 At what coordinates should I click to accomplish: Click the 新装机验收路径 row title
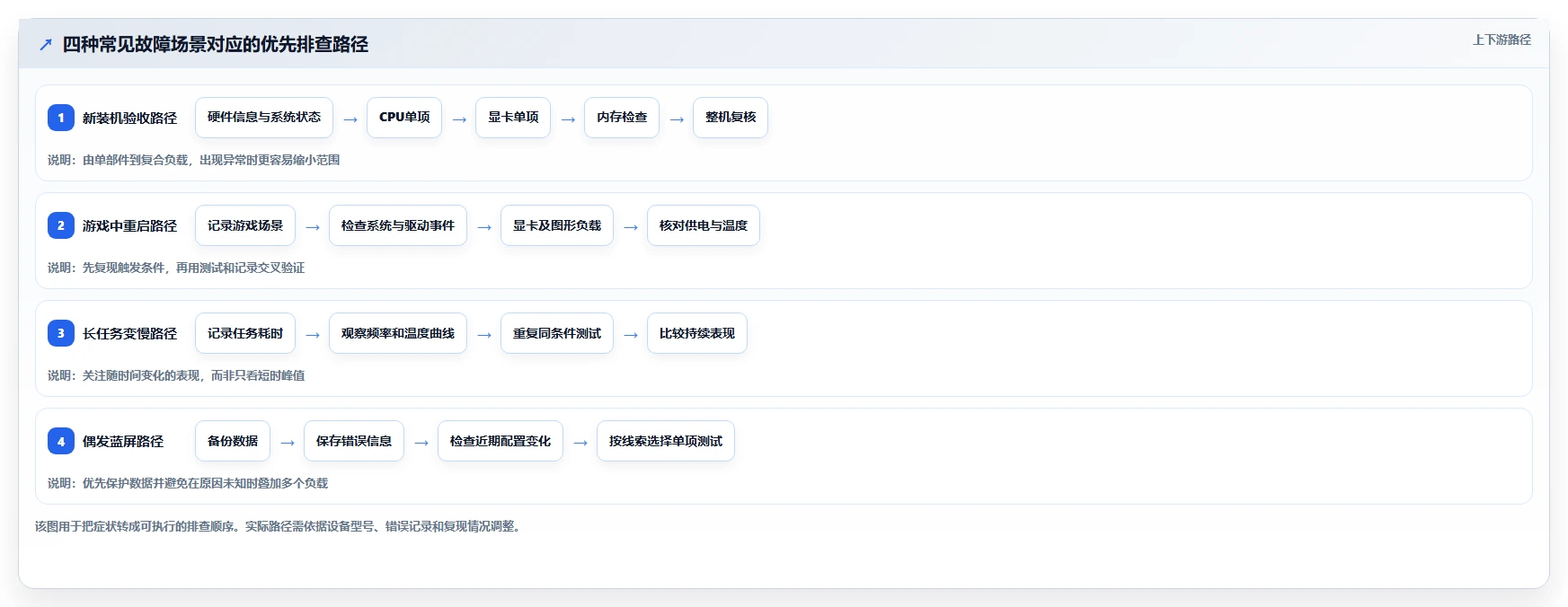(129, 118)
